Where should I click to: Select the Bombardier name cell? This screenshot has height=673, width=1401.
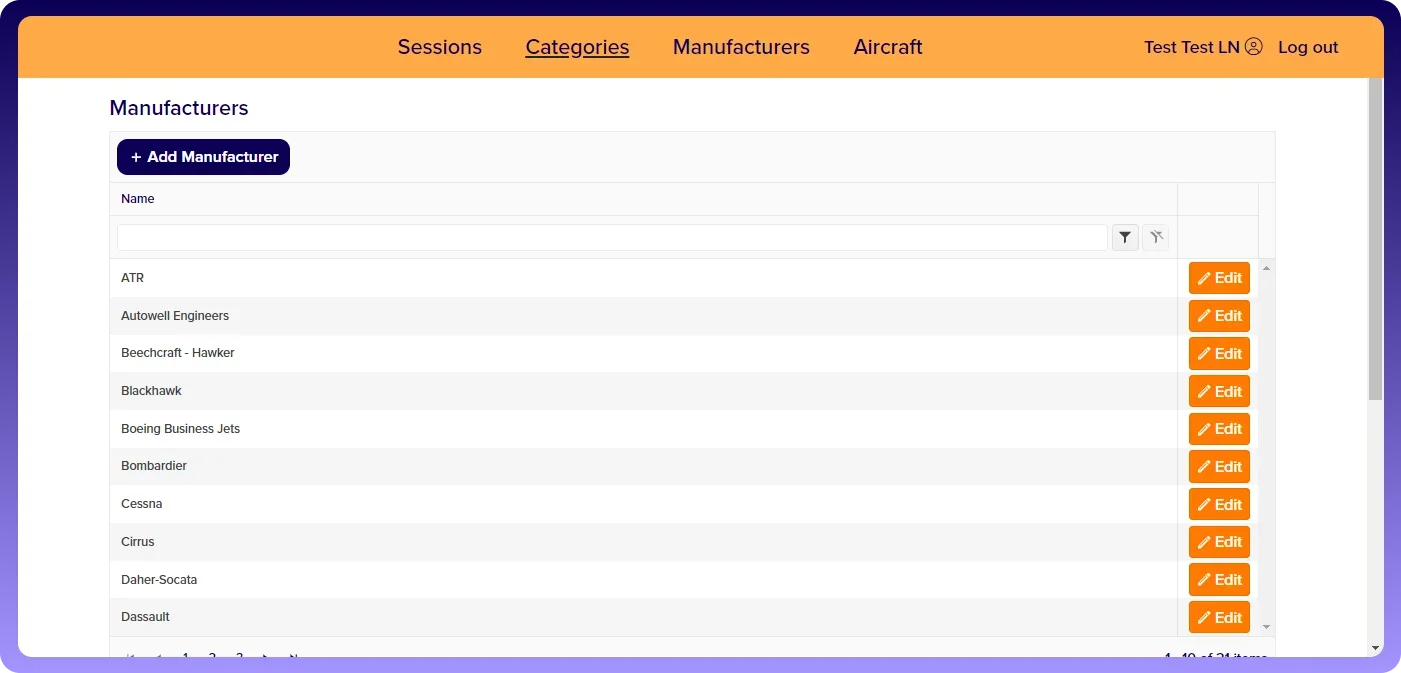[644, 466]
